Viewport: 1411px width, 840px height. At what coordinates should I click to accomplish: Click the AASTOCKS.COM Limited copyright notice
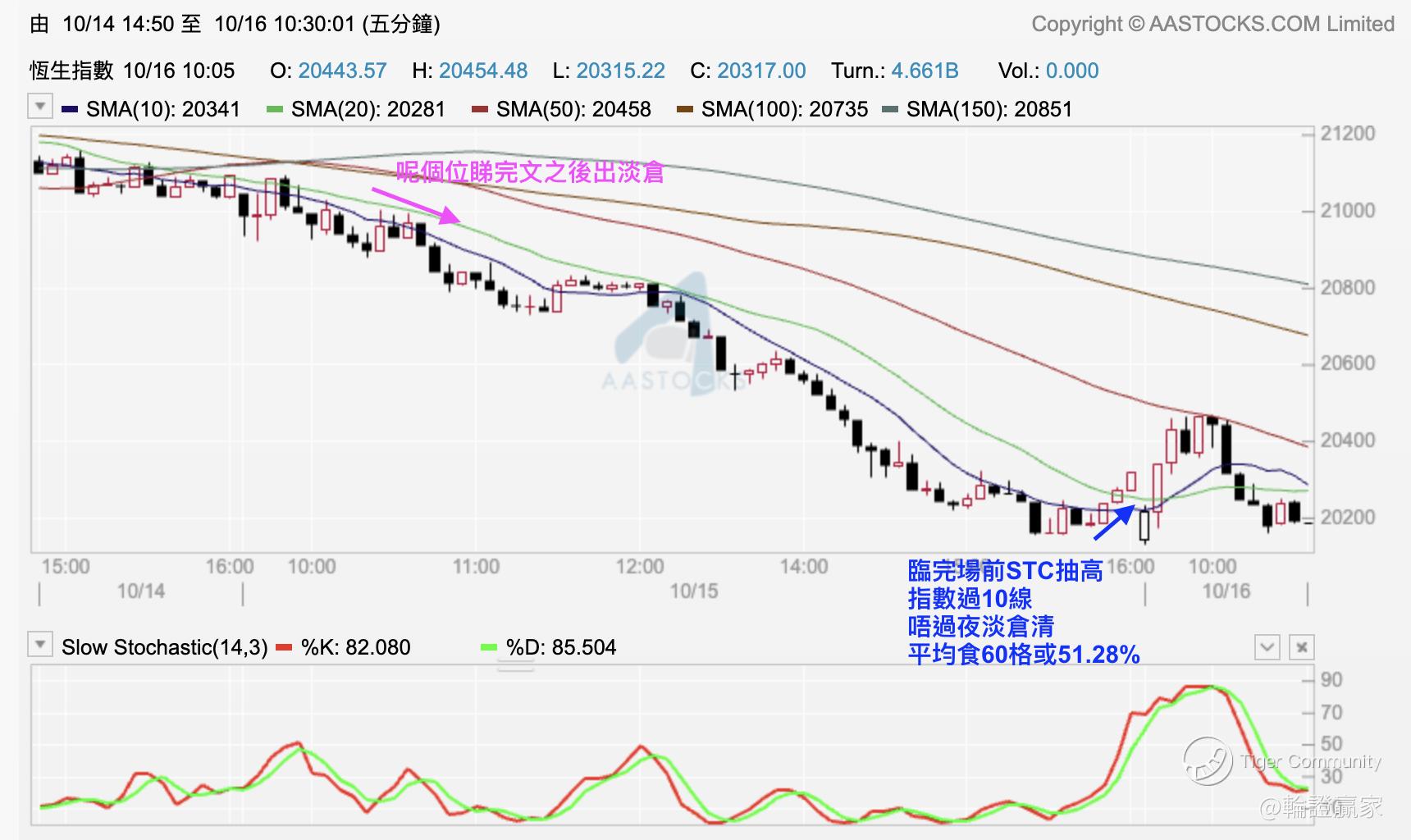point(1212,24)
